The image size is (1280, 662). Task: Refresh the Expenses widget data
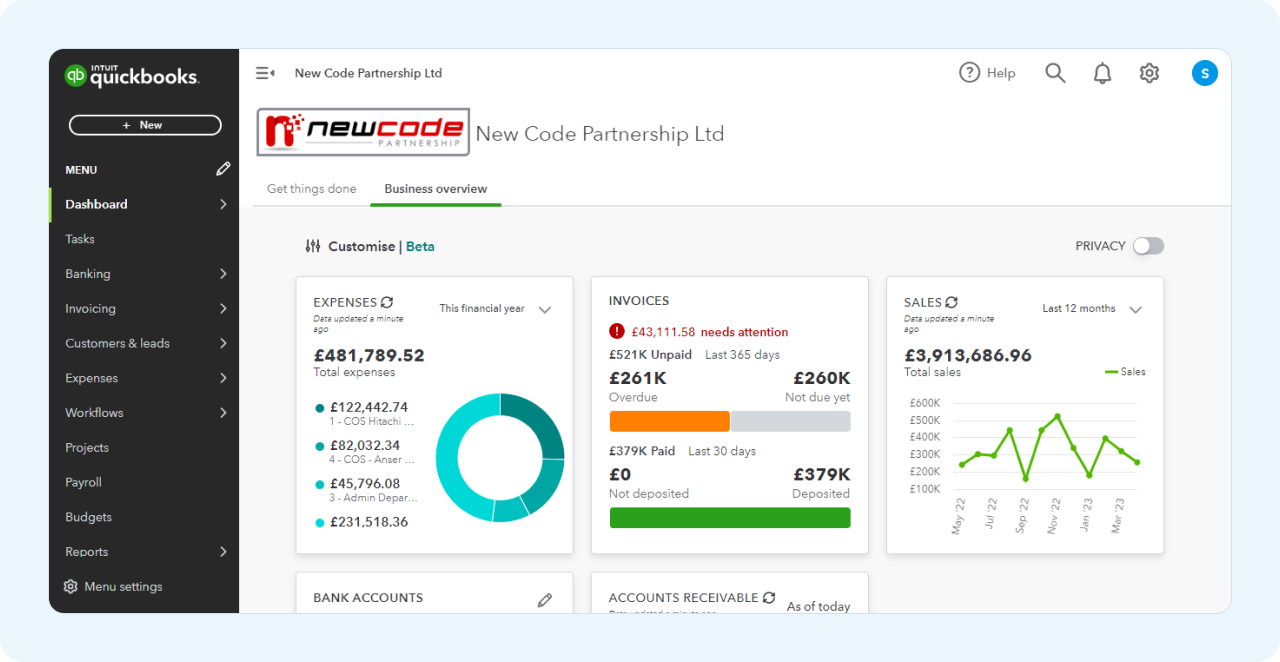(387, 302)
